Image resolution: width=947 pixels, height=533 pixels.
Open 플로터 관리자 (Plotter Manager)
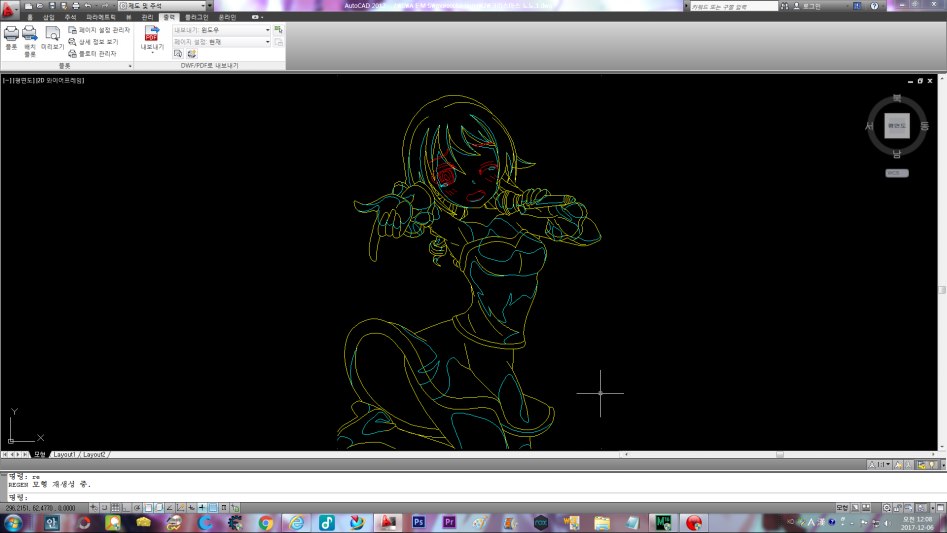tap(92, 54)
